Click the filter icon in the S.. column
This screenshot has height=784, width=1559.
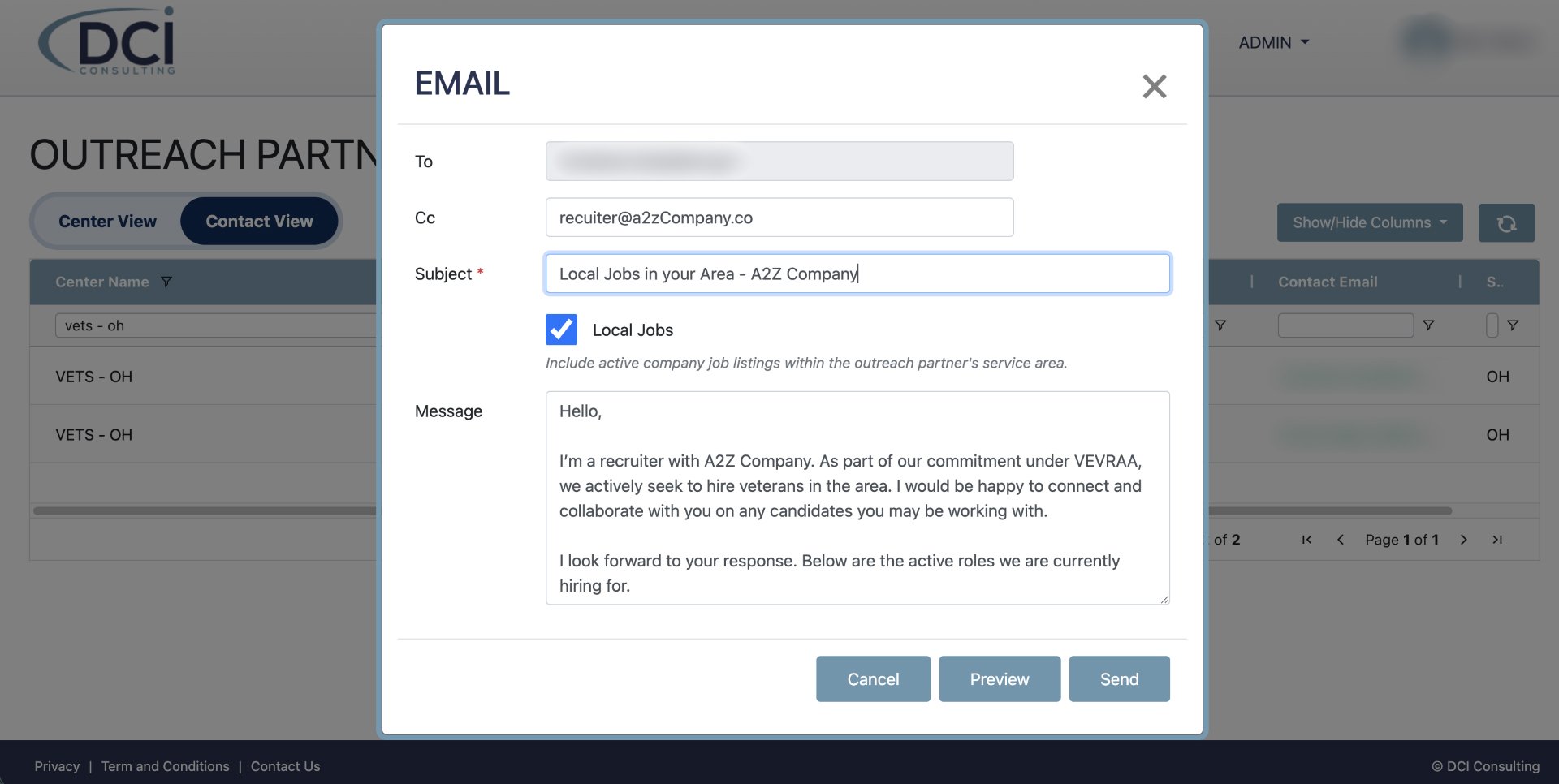[x=1513, y=325]
